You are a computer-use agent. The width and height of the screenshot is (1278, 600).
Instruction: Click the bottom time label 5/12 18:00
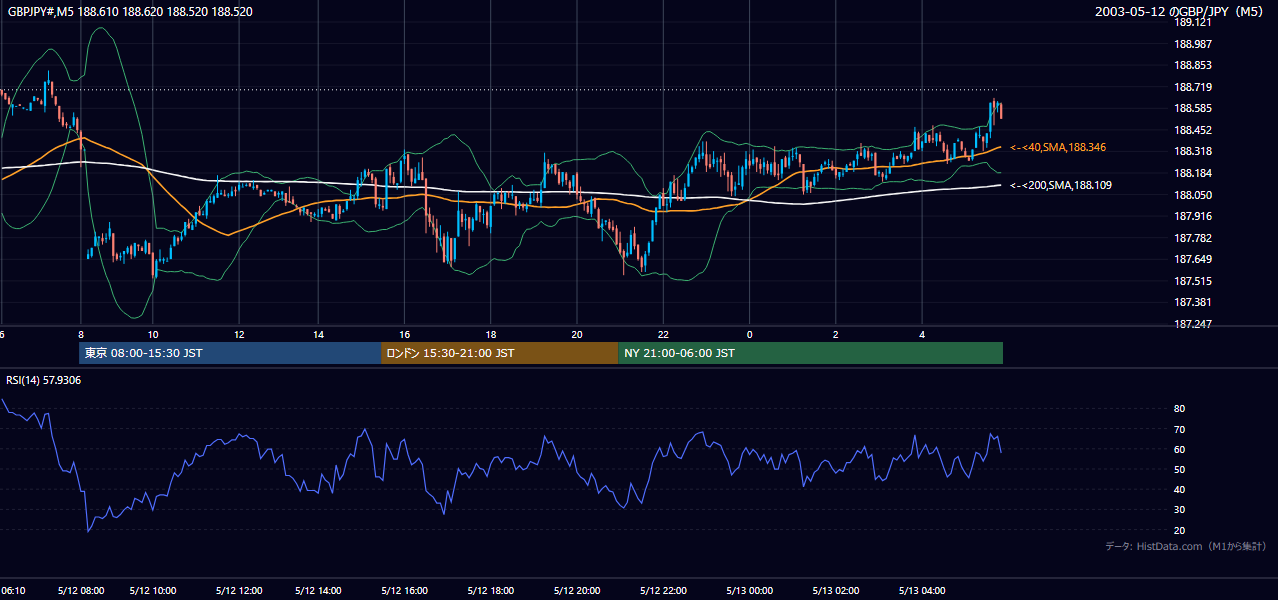tap(491, 591)
